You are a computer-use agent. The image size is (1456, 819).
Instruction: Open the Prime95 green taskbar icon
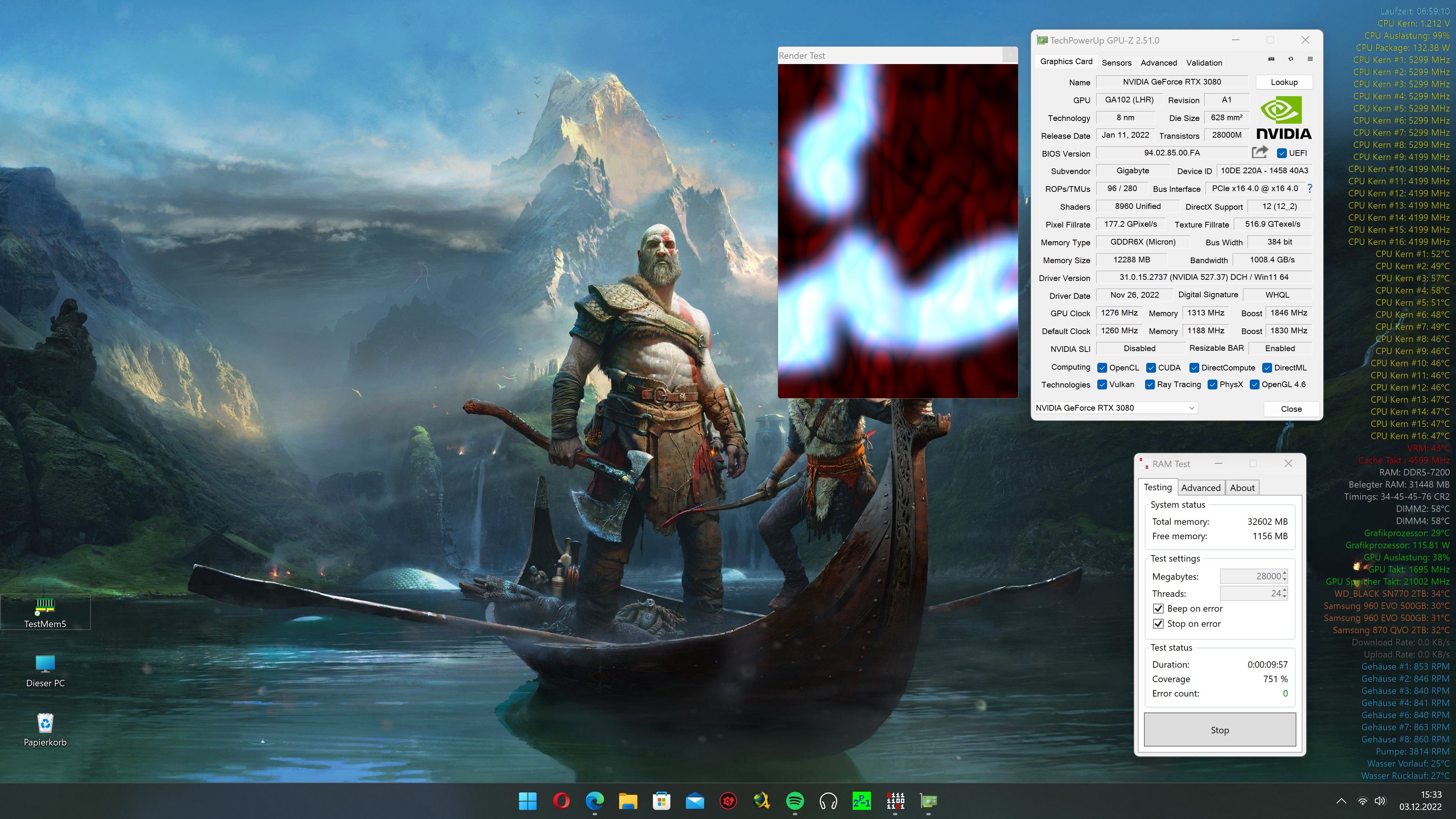point(861,800)
